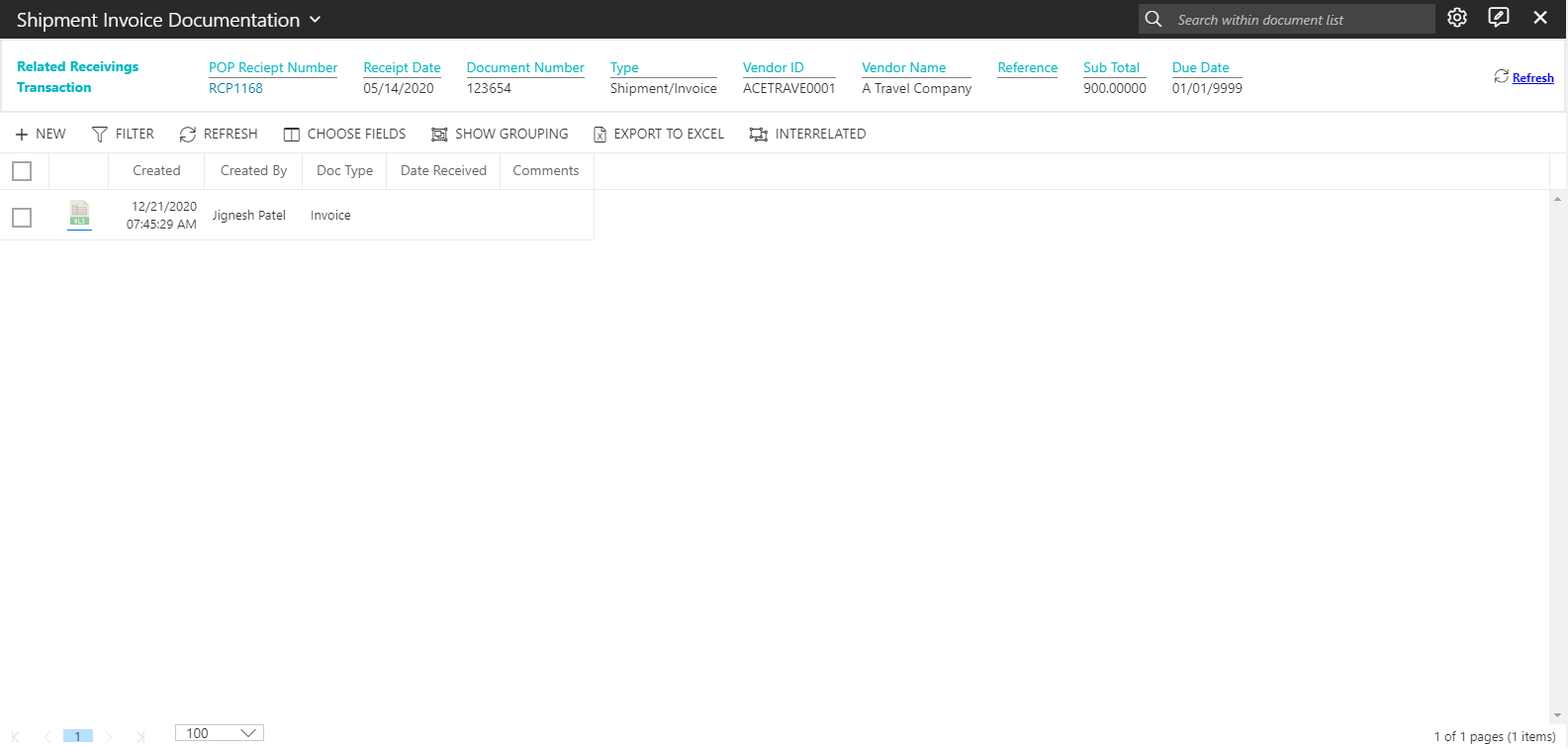
Task: Expand the Shipment Invoice Documentation title dropdown
Action: [316, 20]
